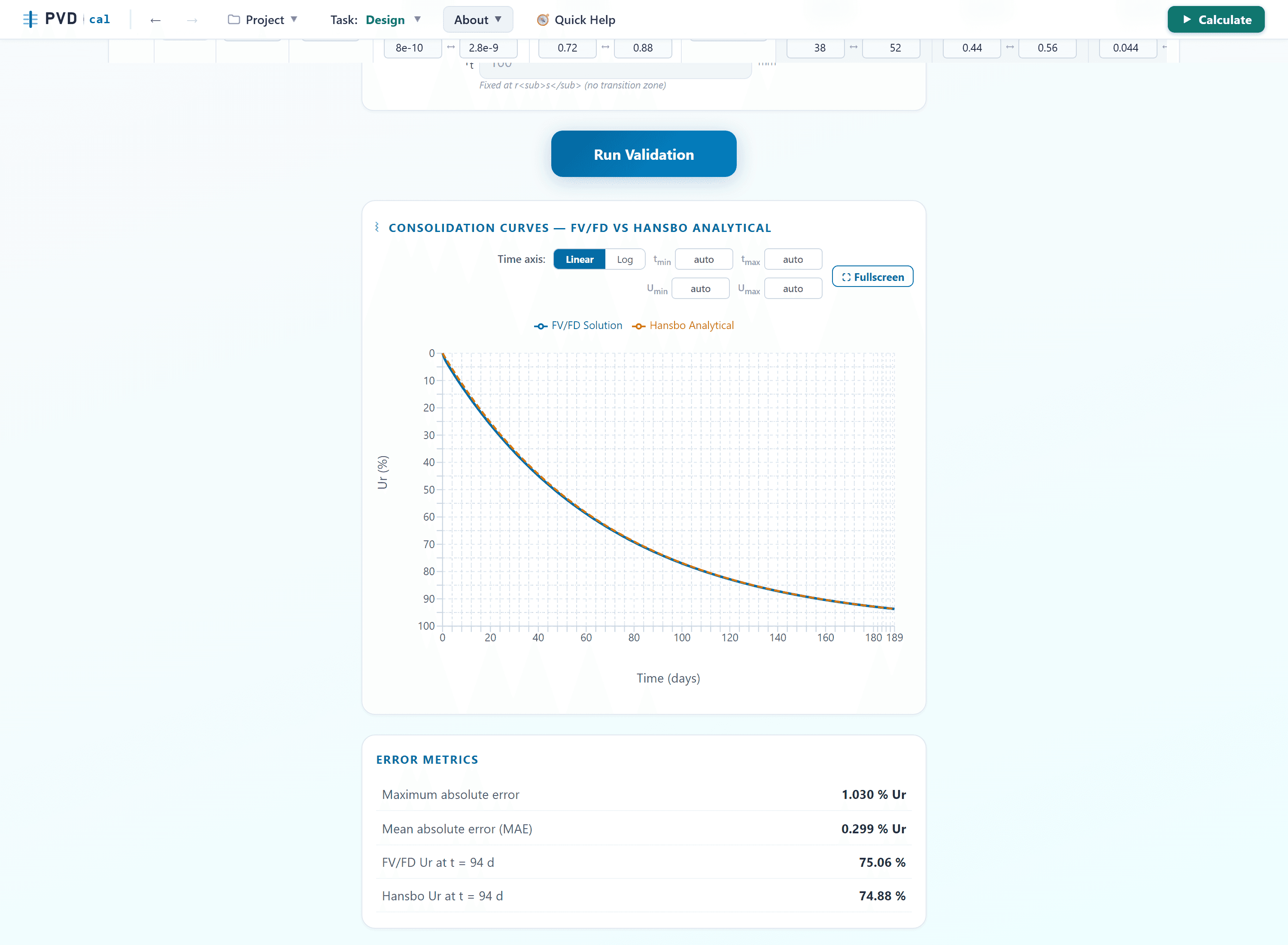1288x945 pixels.
Task: Click the range arrow between 8e-10 and 2.8e-9
Action: [450, 47]
